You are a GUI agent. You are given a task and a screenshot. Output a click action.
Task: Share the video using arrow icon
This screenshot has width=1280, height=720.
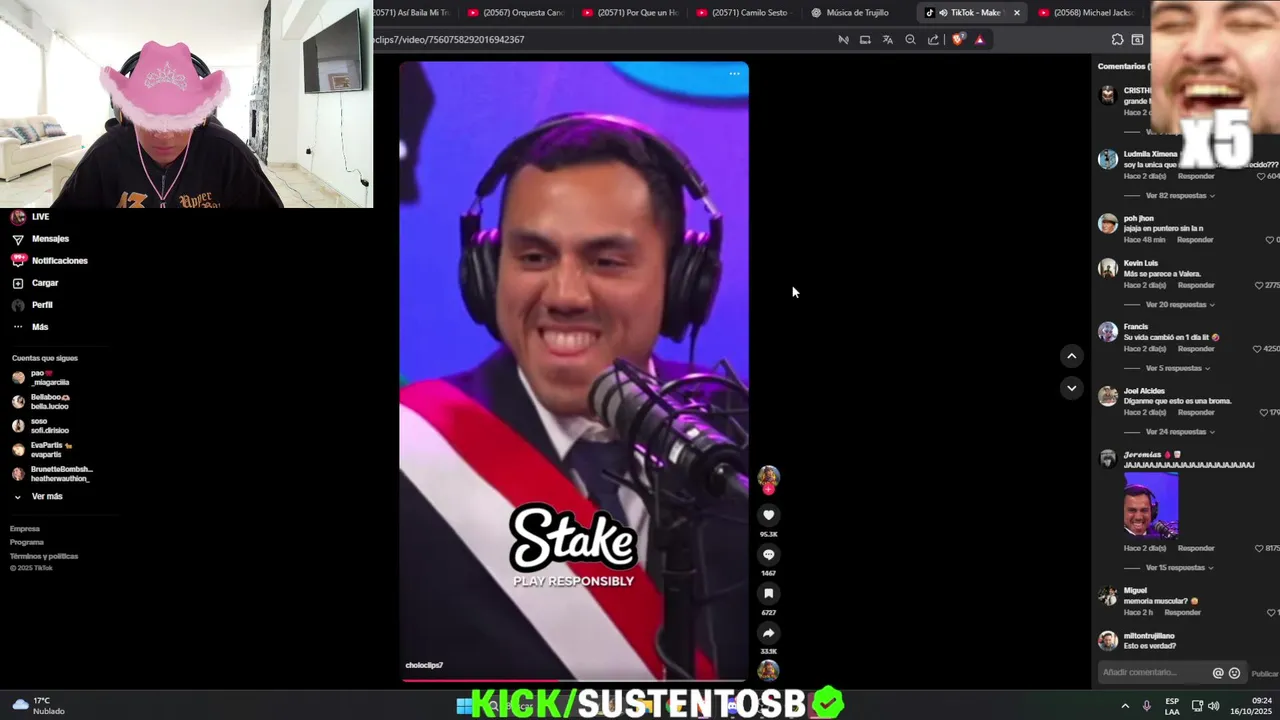point(768,633)
